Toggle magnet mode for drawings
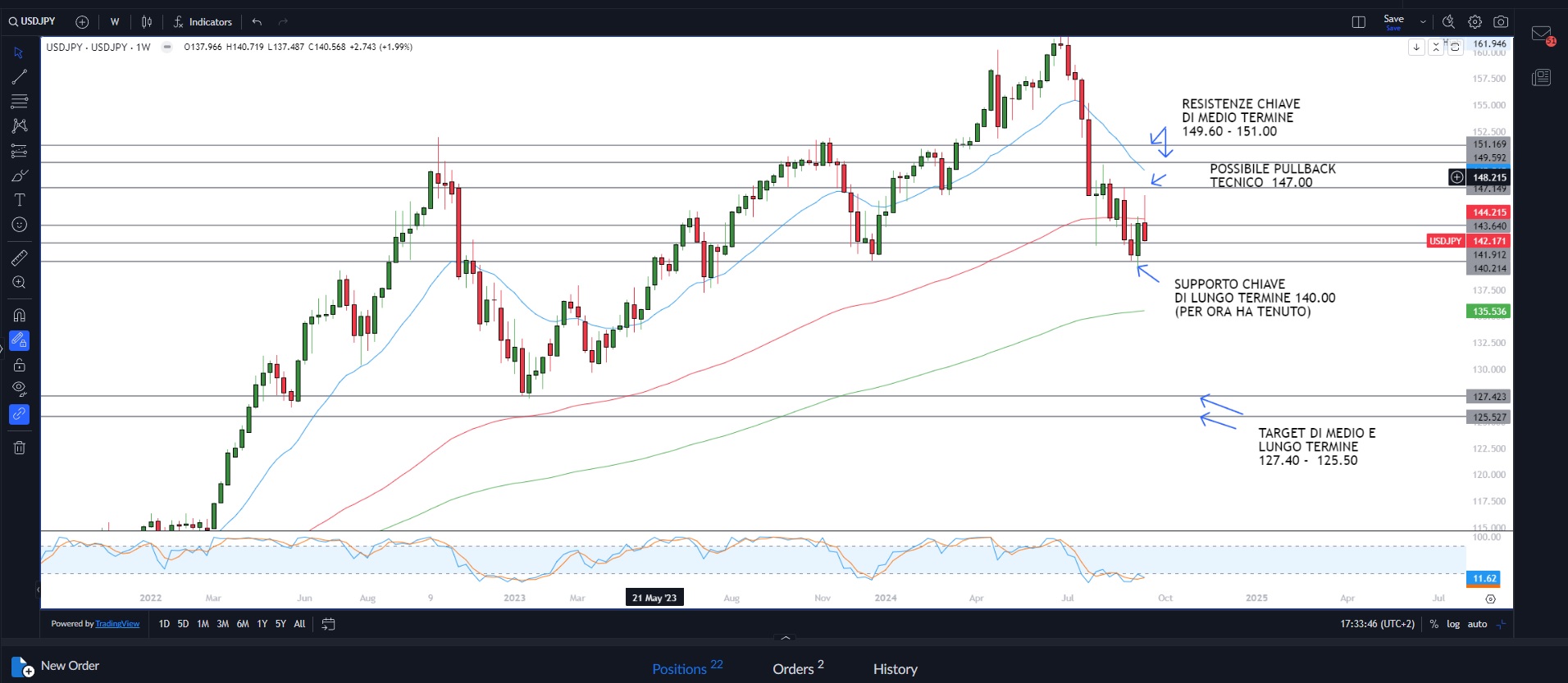This screenshot has width=1568, height=683. pyautogui.click(x=19, y=316)
